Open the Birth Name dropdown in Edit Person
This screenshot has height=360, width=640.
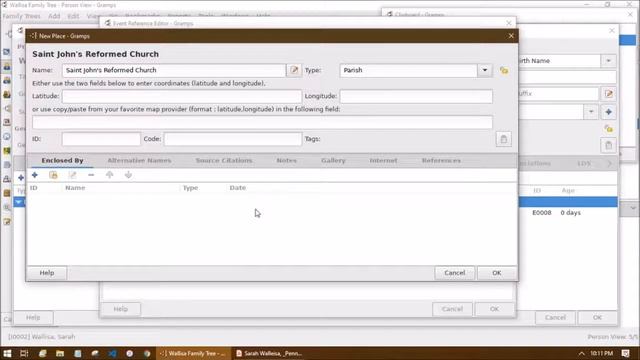pos(608,61)
